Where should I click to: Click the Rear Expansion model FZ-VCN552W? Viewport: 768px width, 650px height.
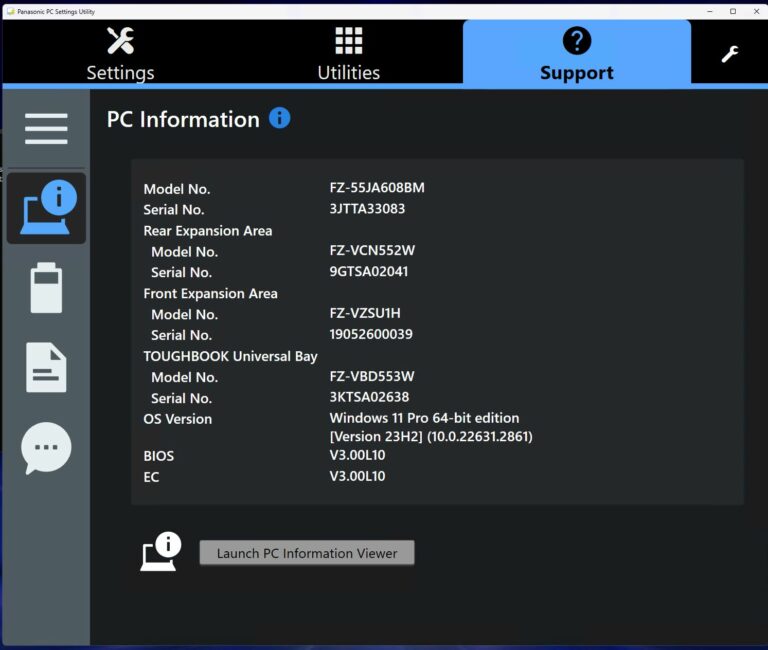coord(371,251)
